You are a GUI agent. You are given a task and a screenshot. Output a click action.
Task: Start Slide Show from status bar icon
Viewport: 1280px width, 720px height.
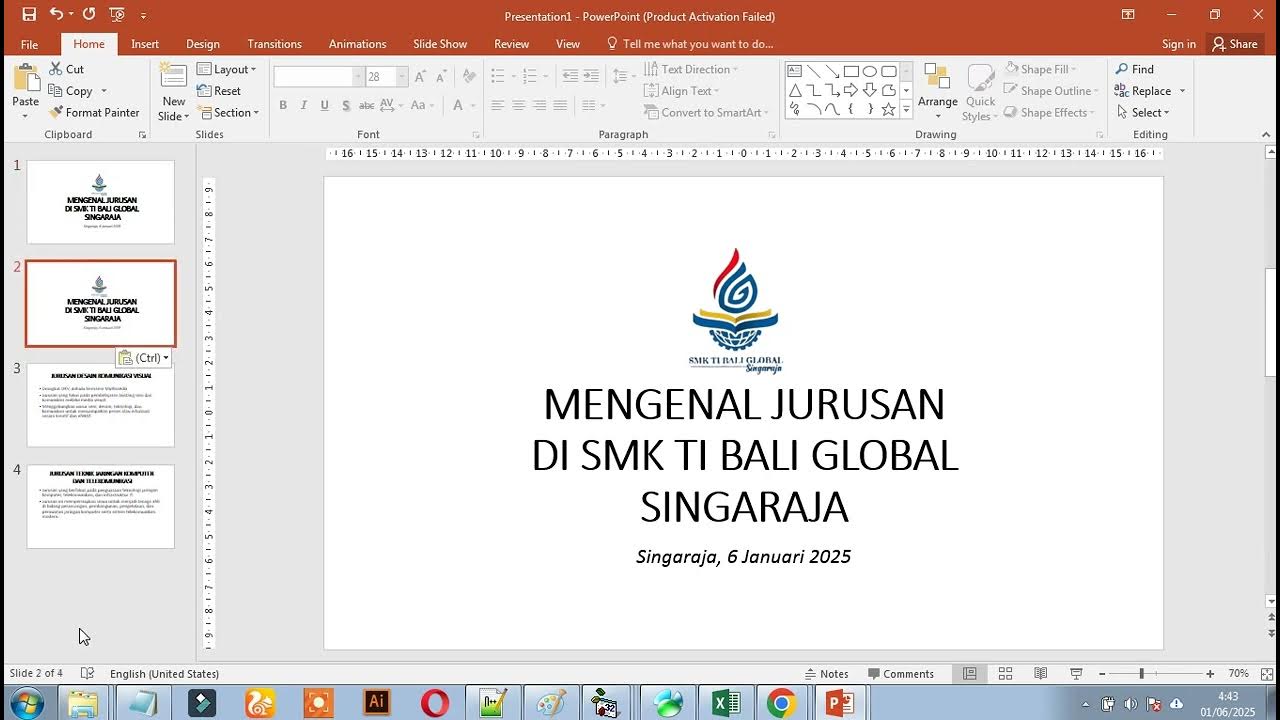(1076, 674)
